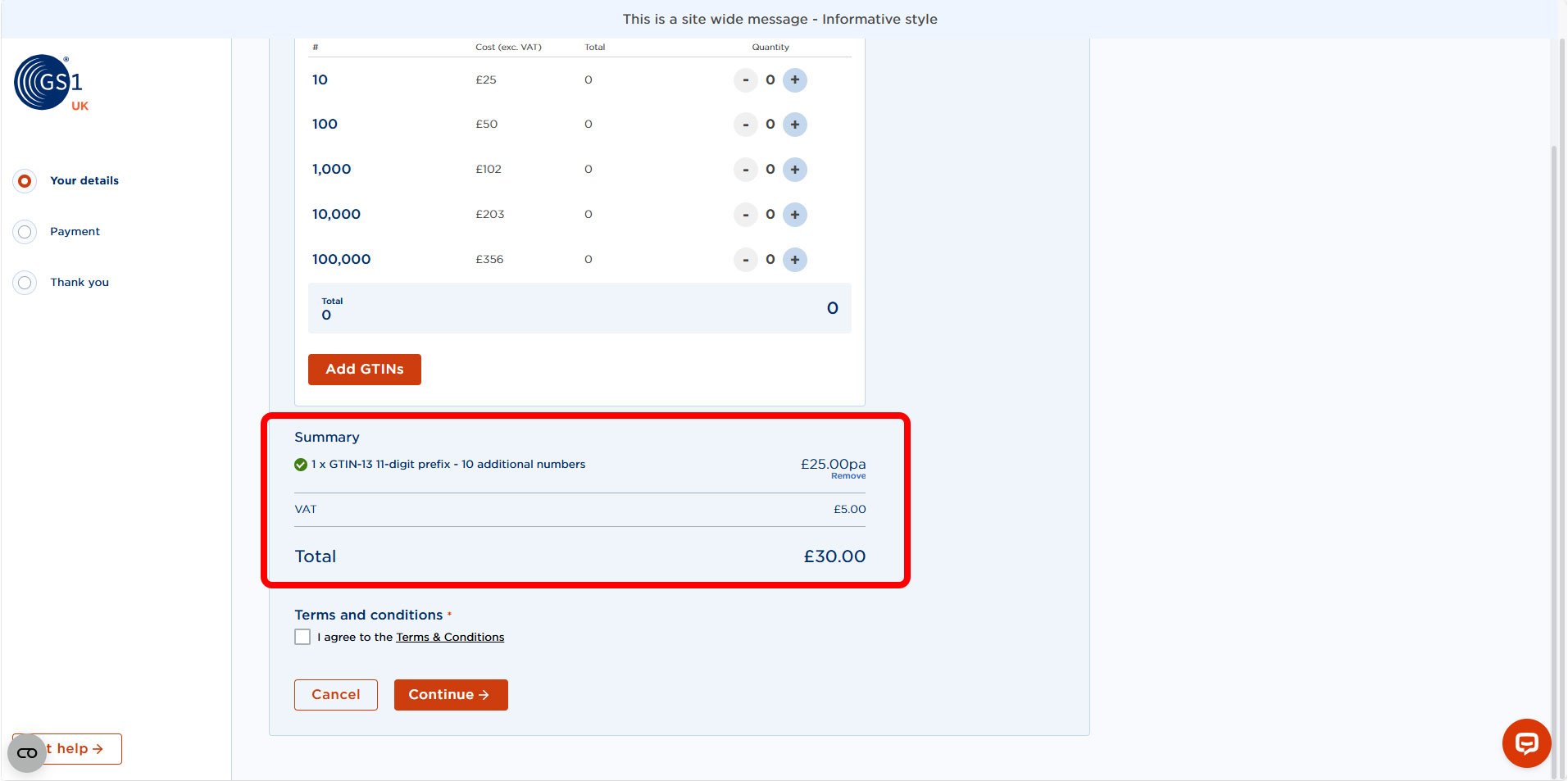This screenshot has height=781, width=1568.
Task: Select the Thank you step radio indicator
Action: [x=25, y=282]
